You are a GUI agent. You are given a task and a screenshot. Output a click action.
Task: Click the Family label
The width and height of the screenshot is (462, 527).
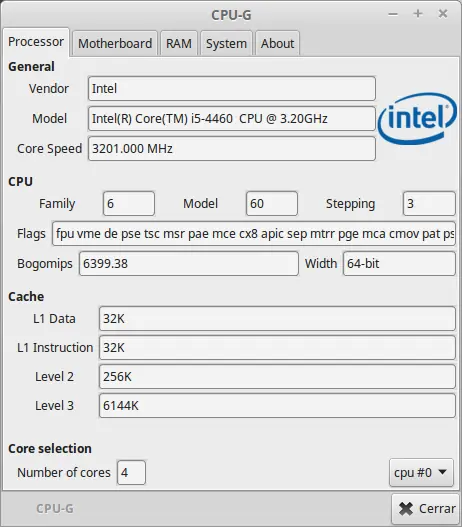click(x=57, y=204)
